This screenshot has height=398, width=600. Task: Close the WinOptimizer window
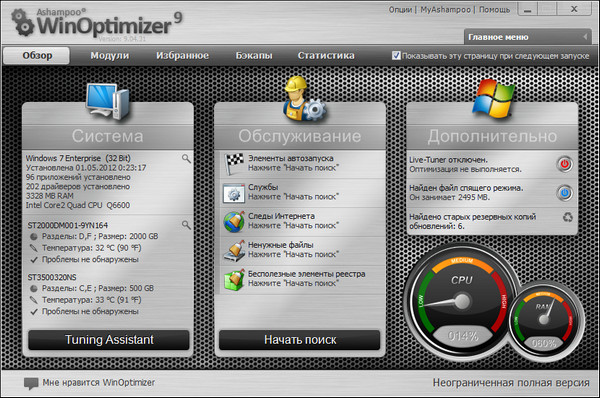click(x=574, y=9)
